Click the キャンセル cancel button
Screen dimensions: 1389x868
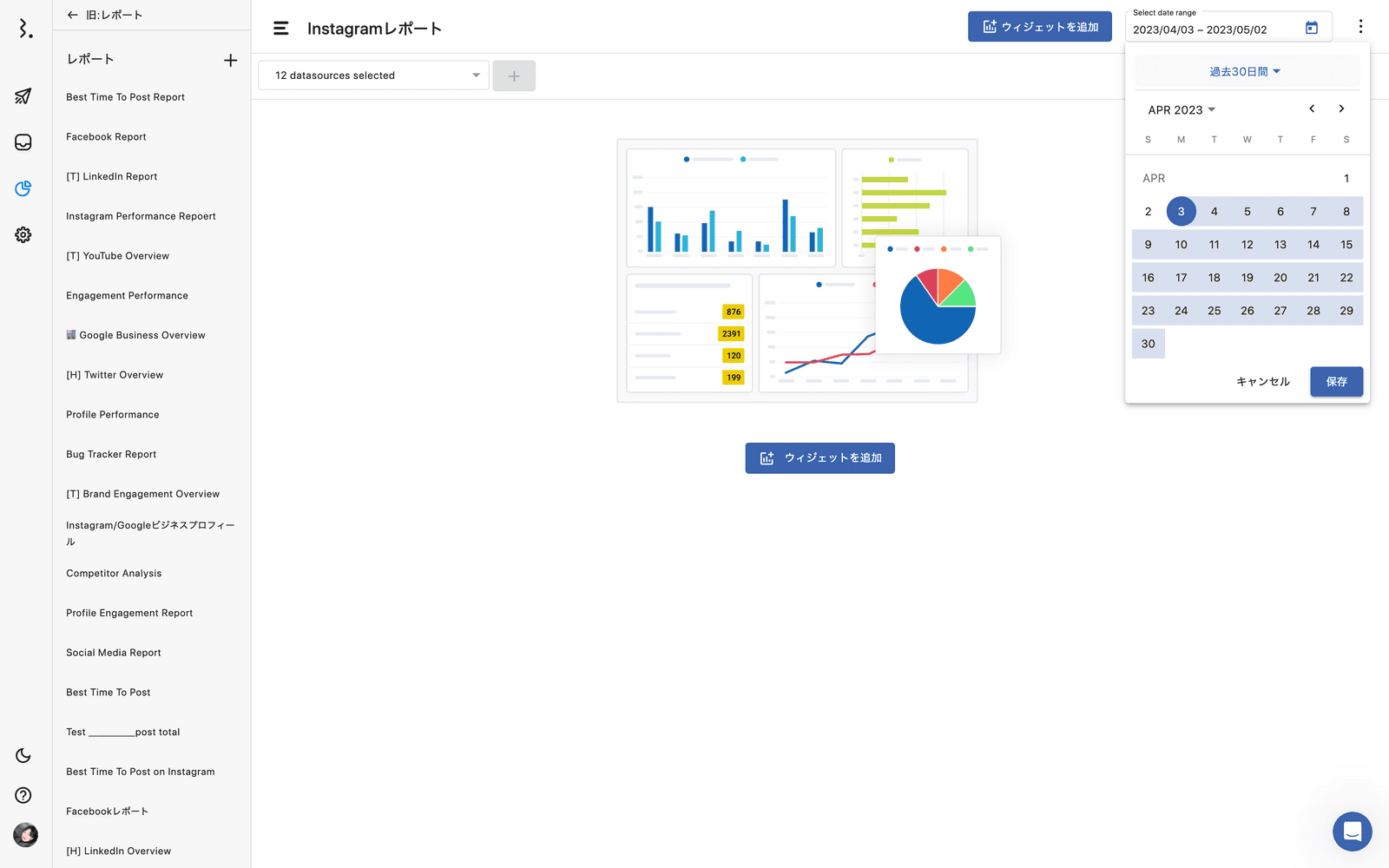(1262, 382)
